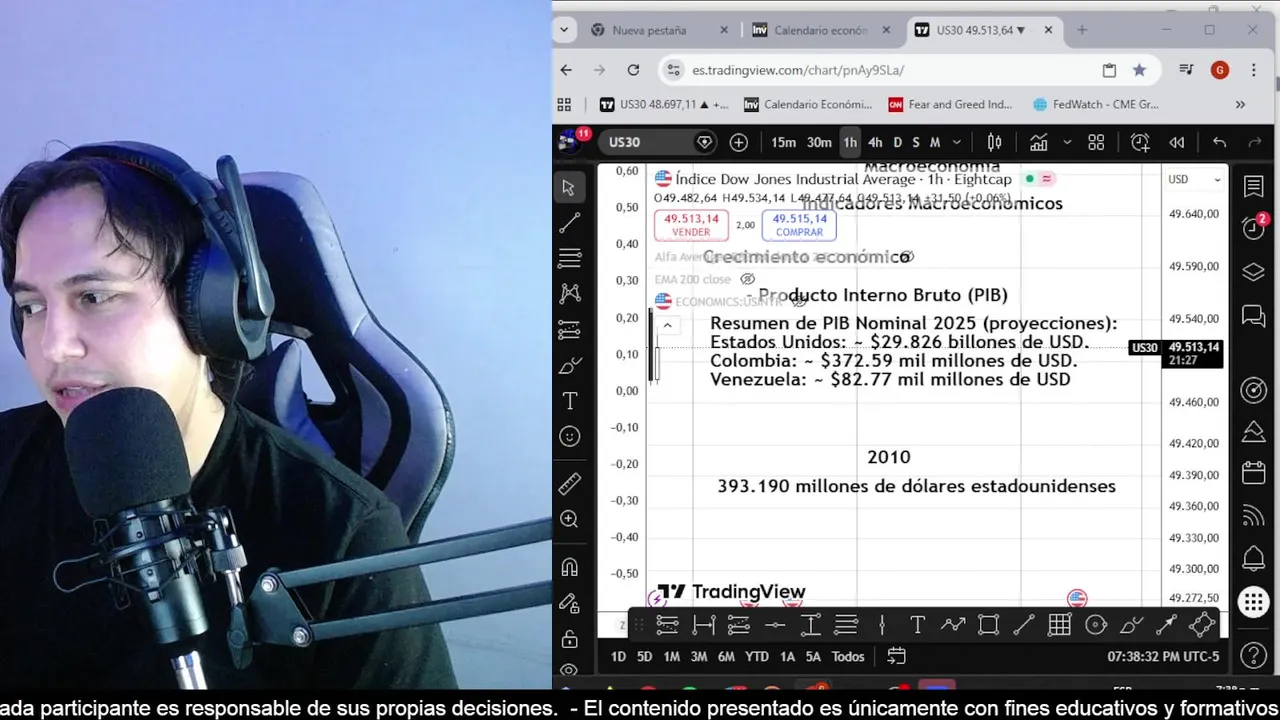The image size is (1280, 720).
Task: Open Chrome three-dot menu
Action: [1253, 70]
